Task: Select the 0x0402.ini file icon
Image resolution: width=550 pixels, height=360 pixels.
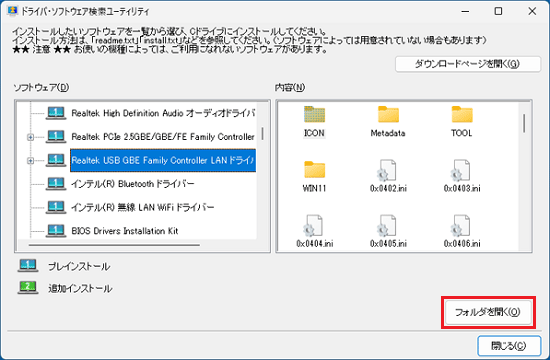Action: coord(388,170)
